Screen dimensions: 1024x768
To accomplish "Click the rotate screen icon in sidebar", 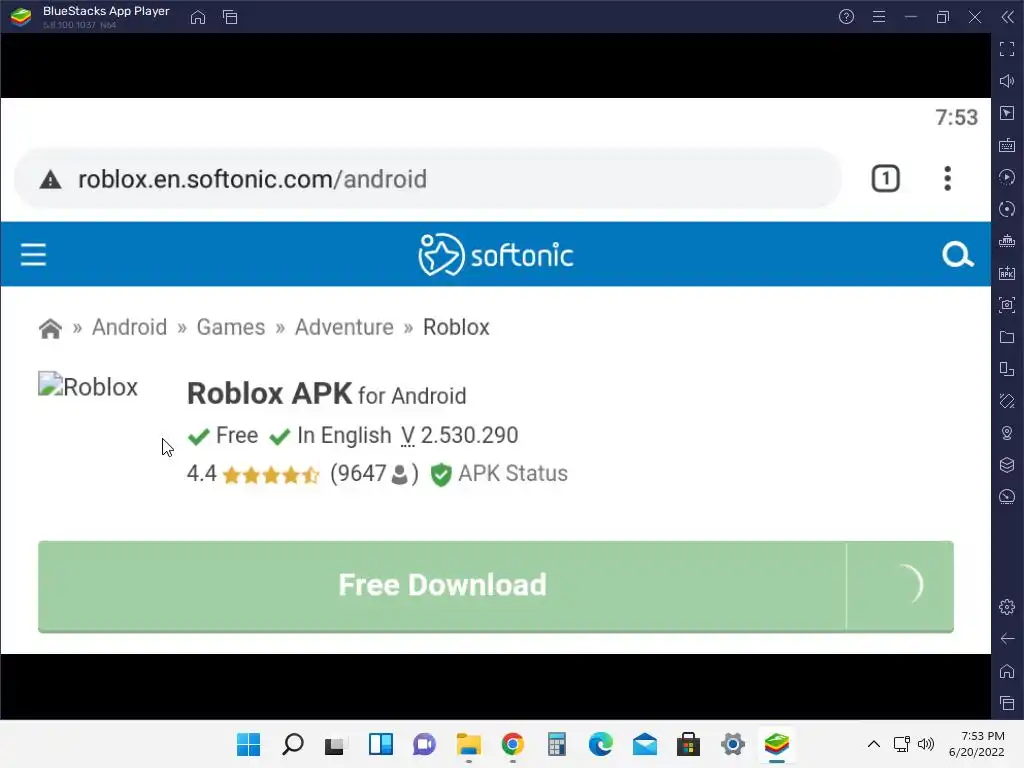I will 1007,369.
